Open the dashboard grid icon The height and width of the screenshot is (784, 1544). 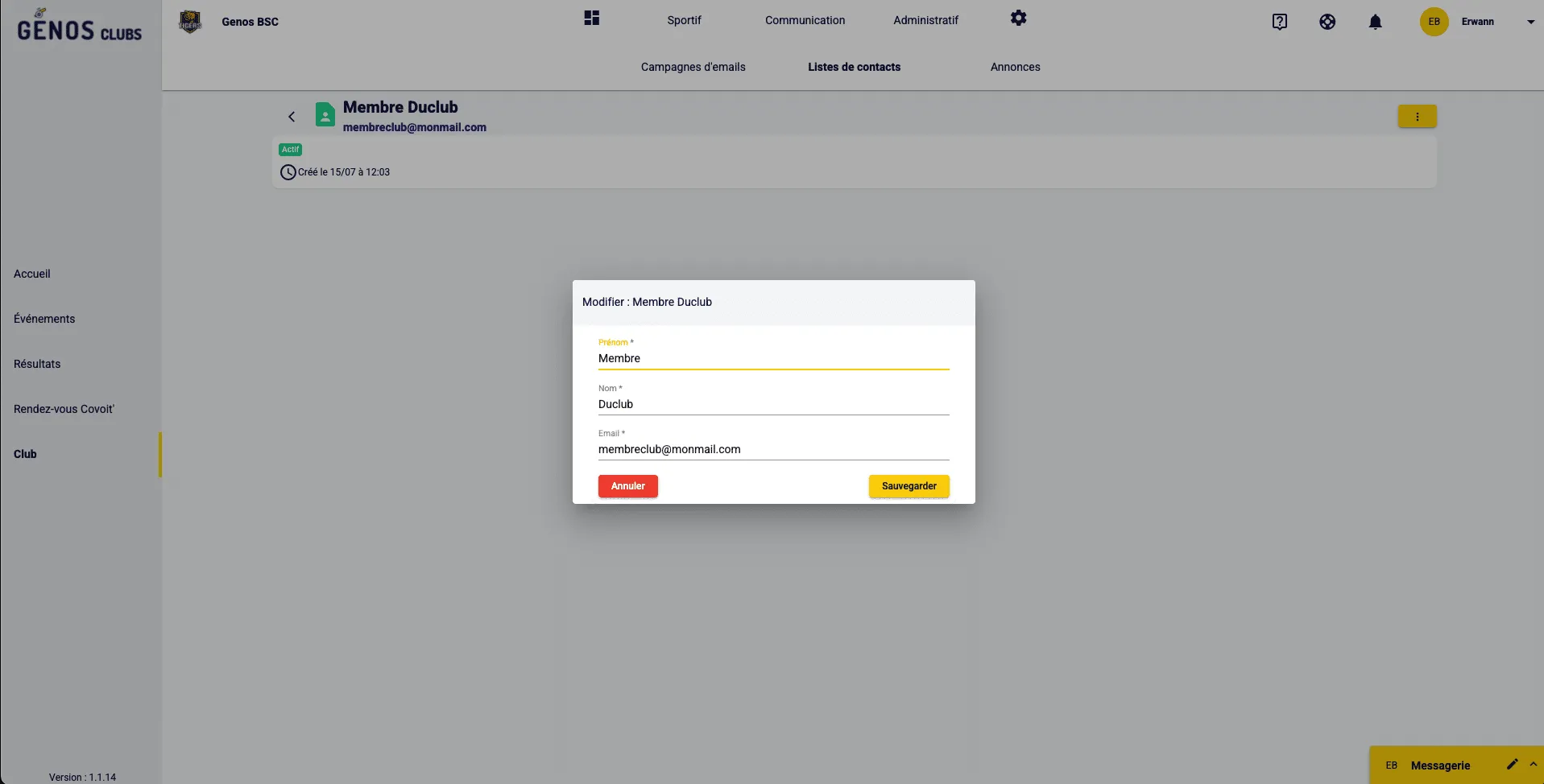point(592,19)
